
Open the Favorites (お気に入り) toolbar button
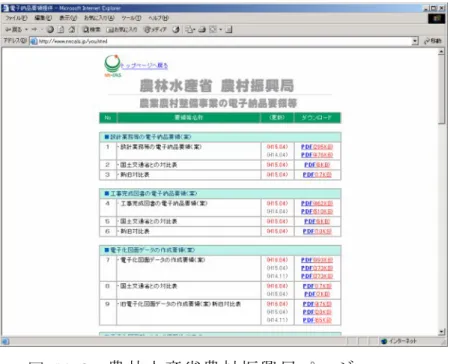122,30
